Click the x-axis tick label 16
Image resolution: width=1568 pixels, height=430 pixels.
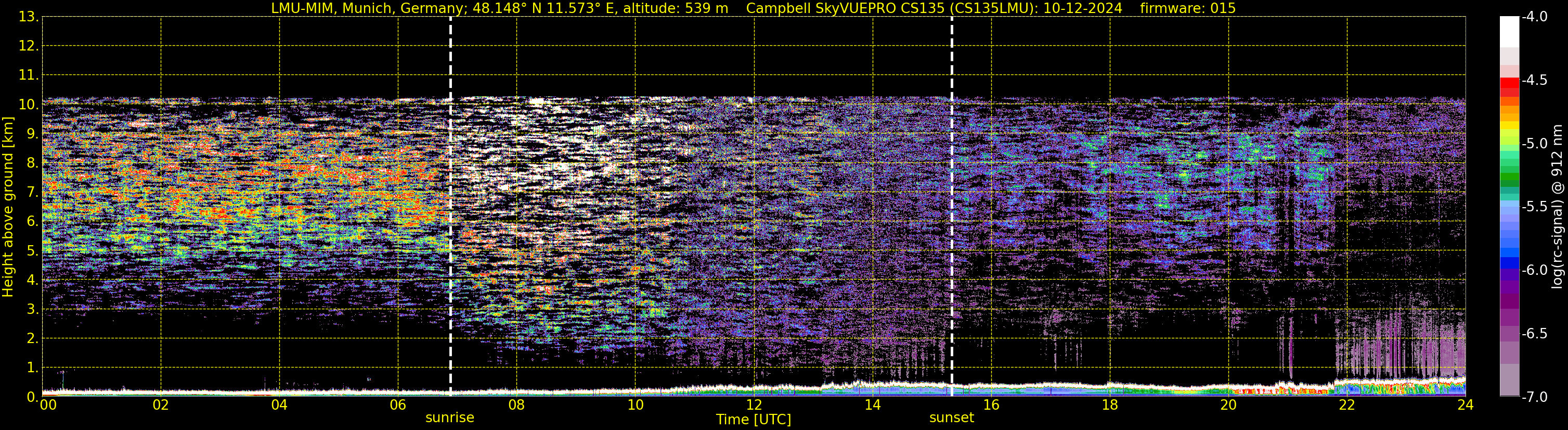pyautogui.click(x=992, y=405)
